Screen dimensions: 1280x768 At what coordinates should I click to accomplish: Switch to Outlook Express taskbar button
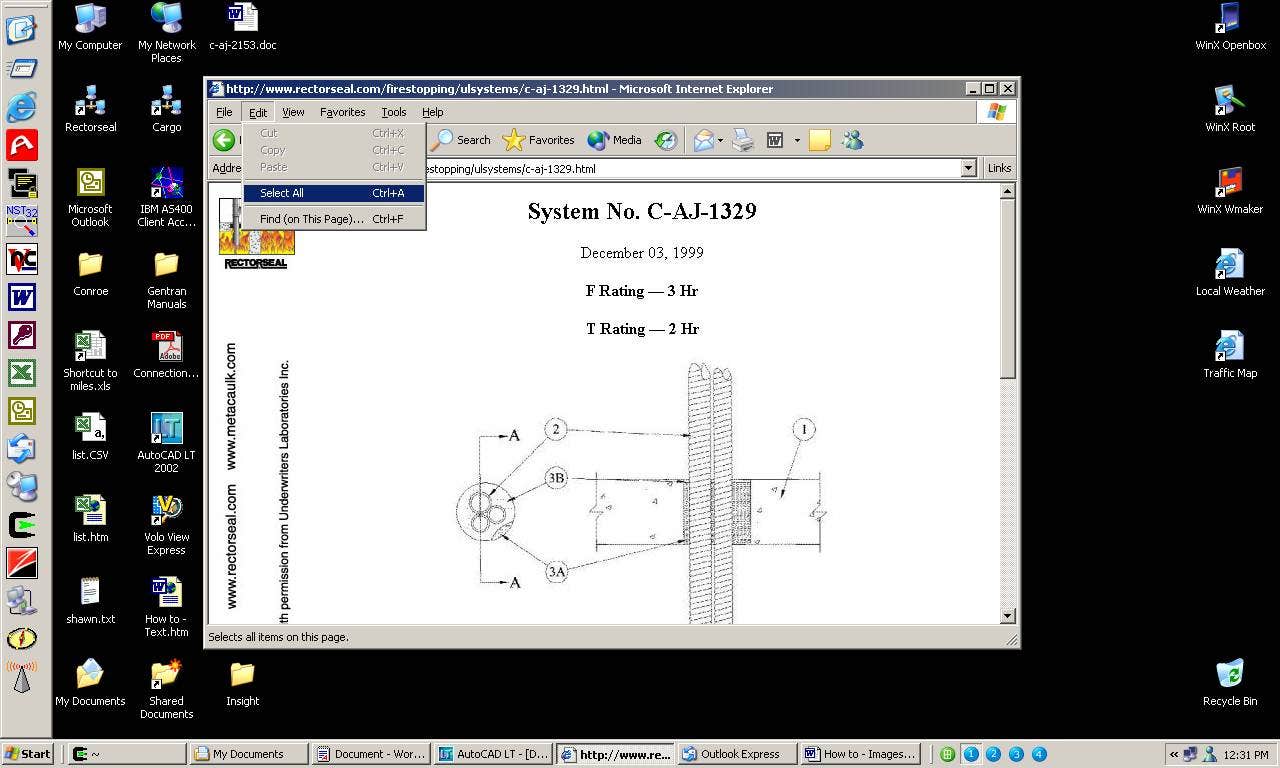point(737,754)
